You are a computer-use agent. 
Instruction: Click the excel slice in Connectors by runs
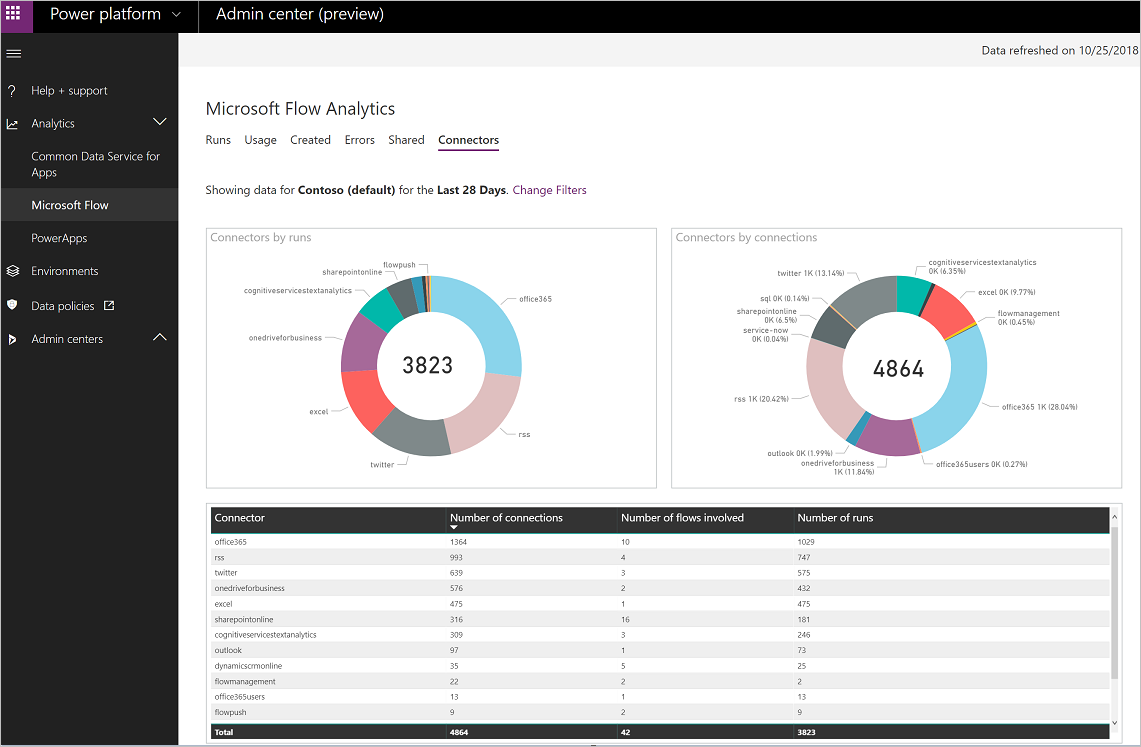coord(364,399)
